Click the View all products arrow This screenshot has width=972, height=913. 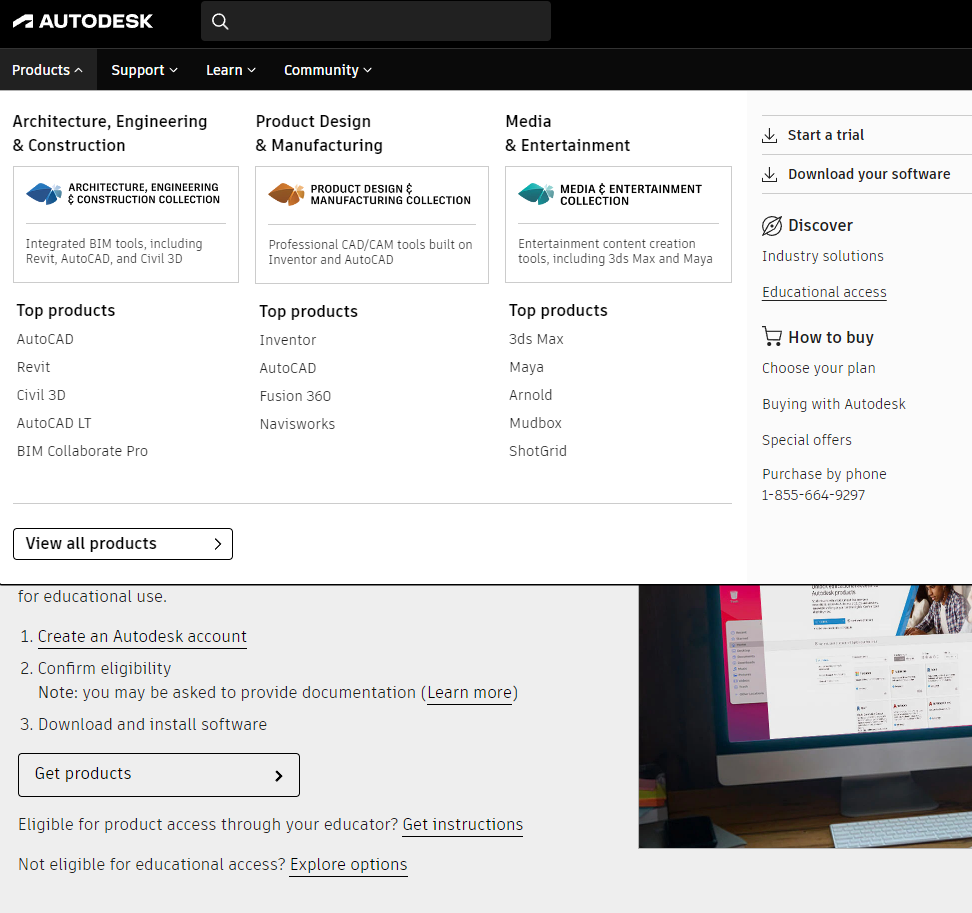point(218,544)
